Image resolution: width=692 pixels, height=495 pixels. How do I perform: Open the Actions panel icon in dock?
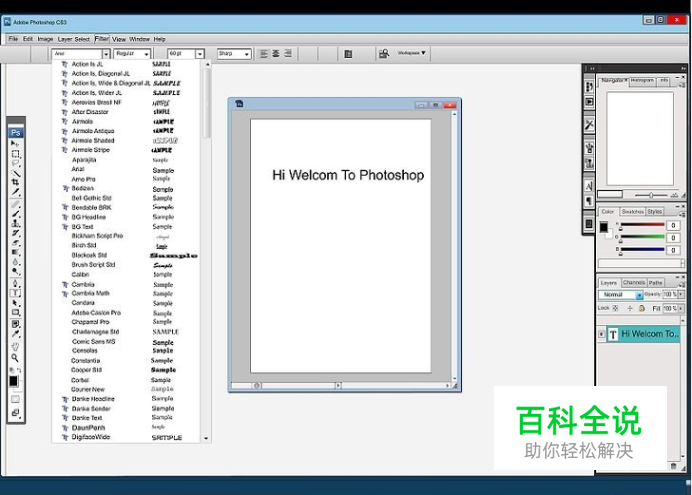(x=589, y=102)
